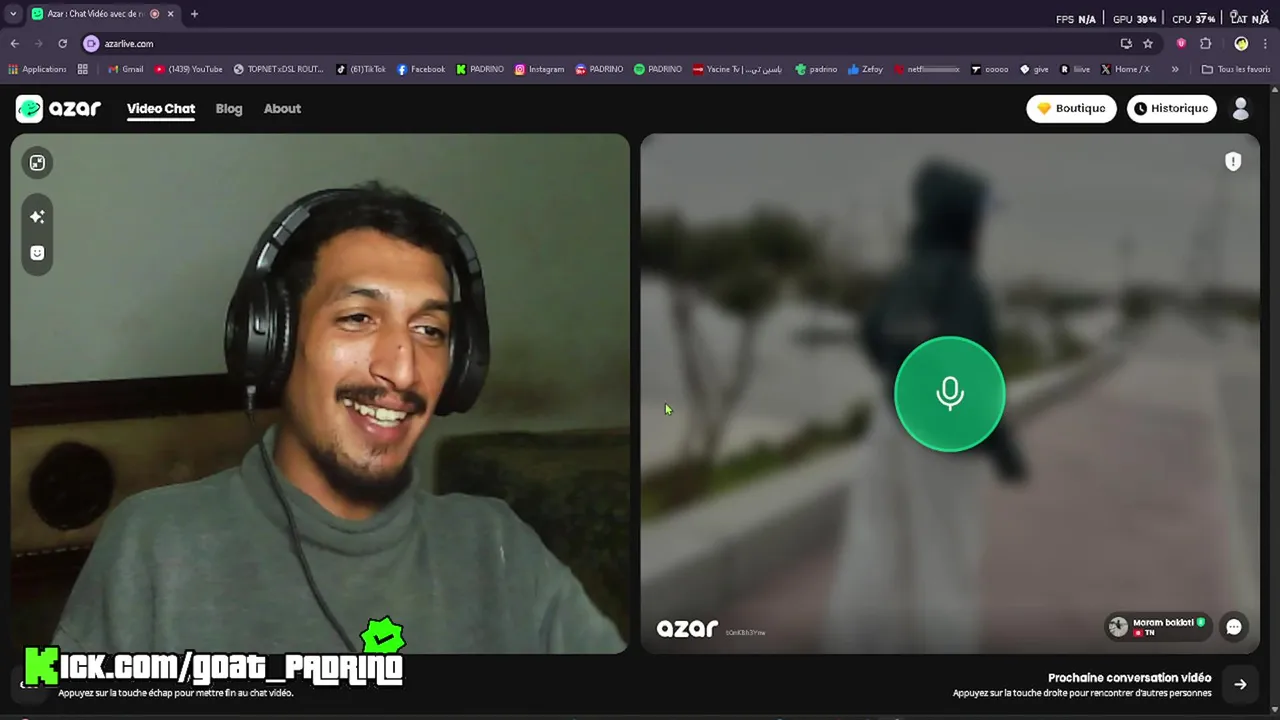Open the user profile avatar icon

[1241, 108]
